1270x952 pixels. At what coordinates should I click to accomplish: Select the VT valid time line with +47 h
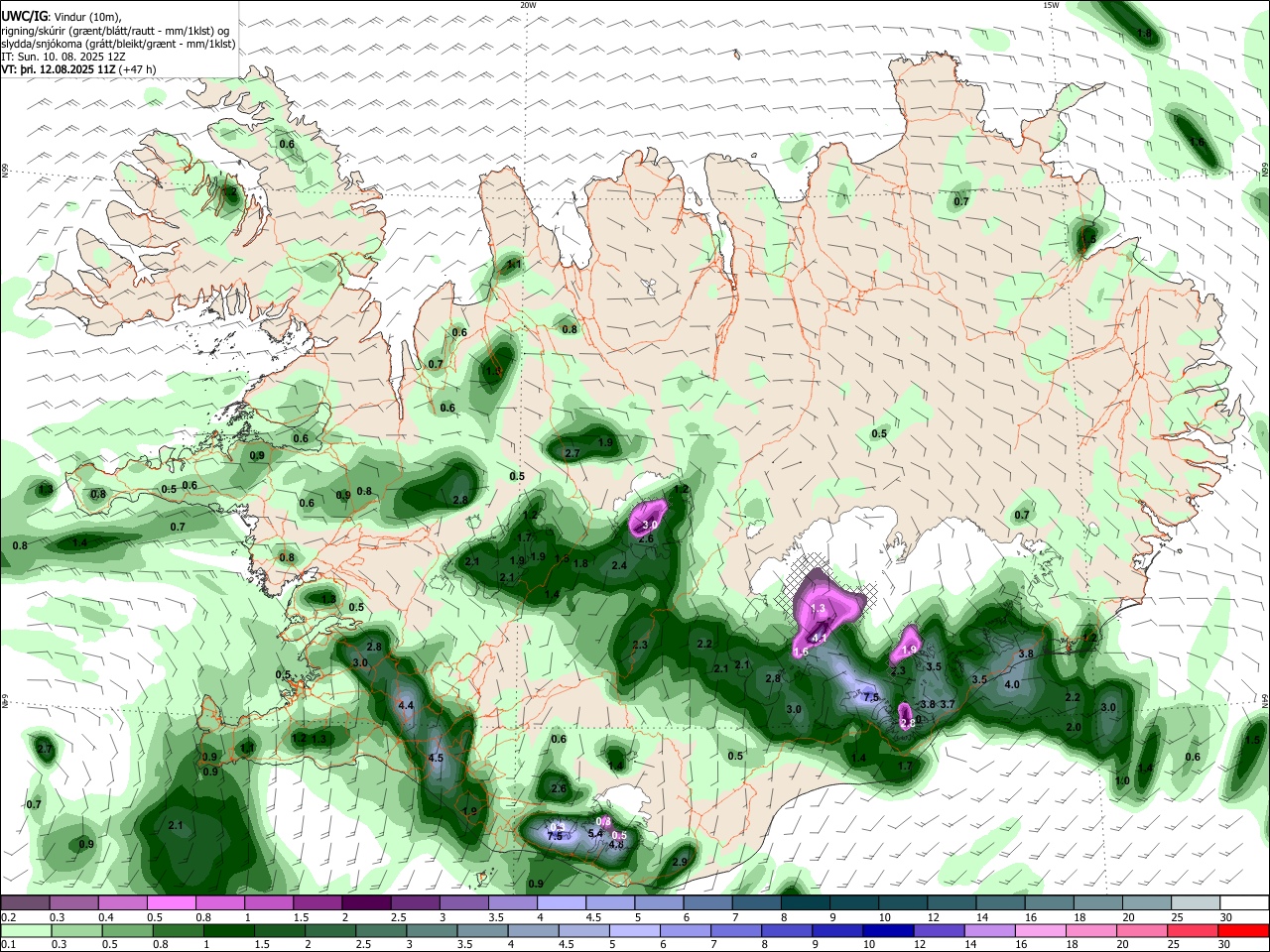[x=78, y=69]
